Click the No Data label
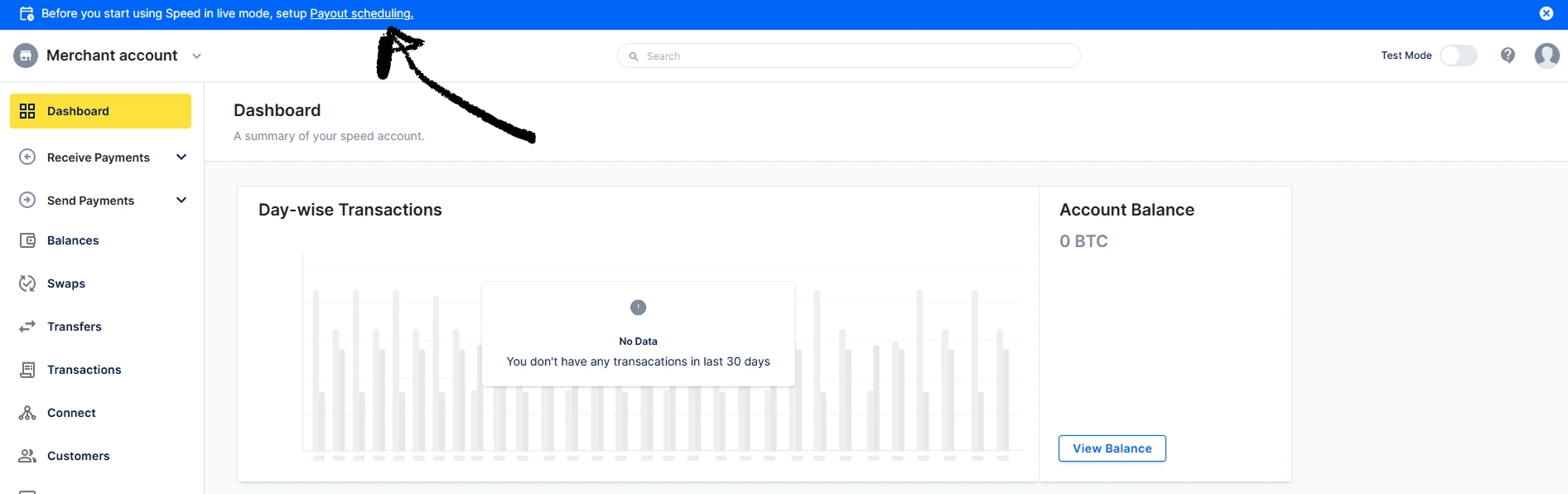 [638, 341]
